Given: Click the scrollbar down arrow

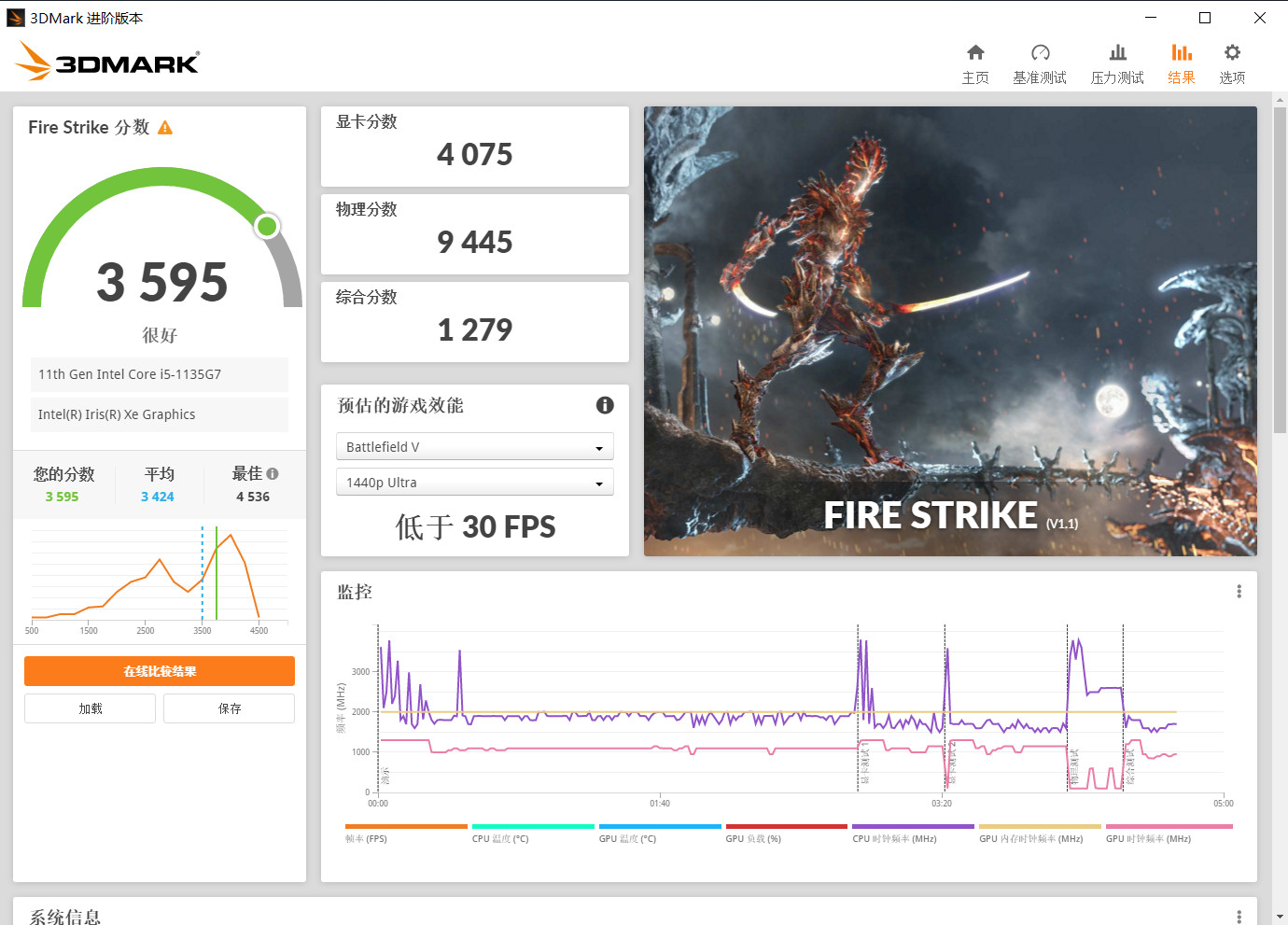Looking at the screenshot, I should tap(1280, 917).
